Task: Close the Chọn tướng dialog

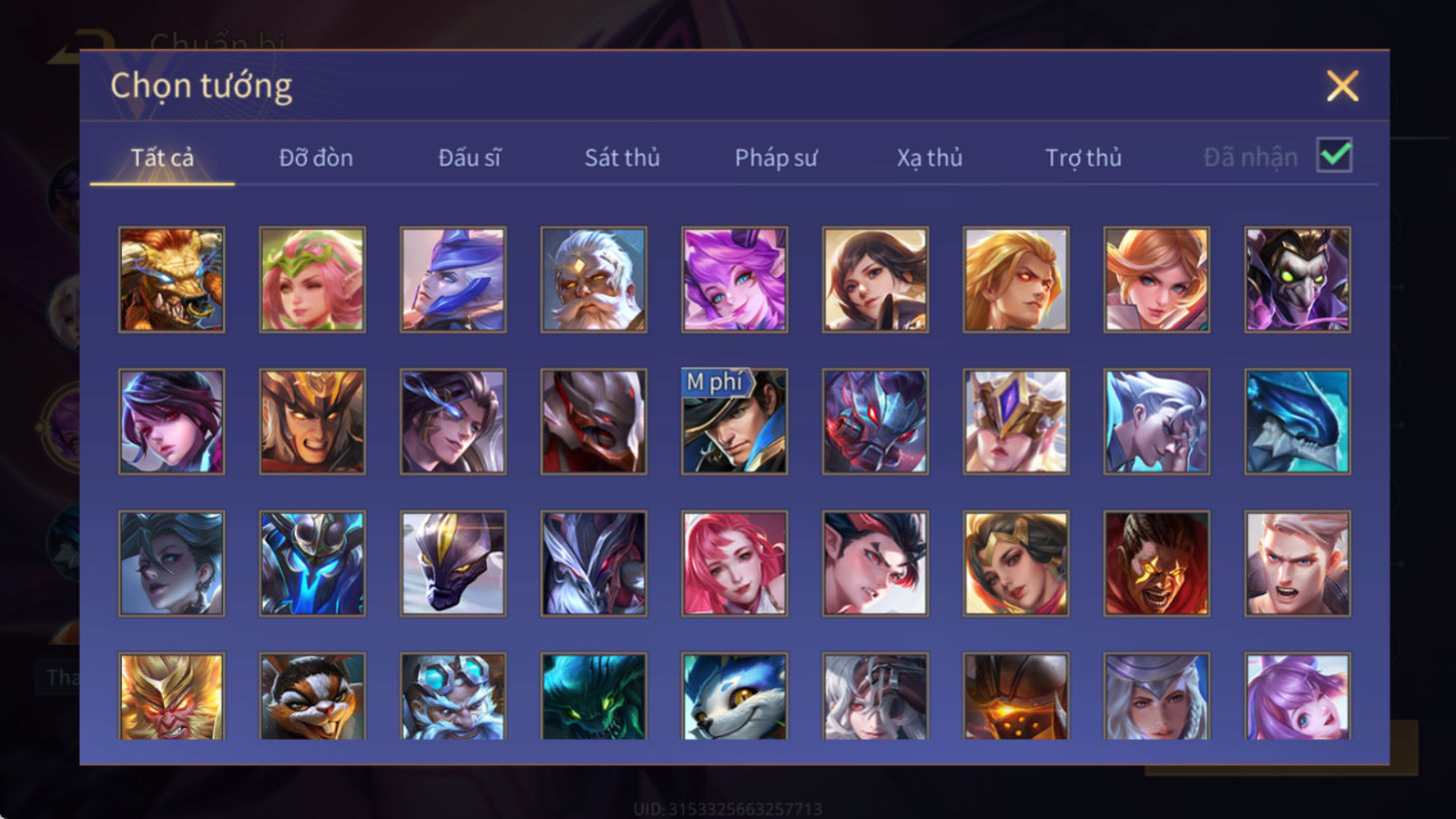Action: click(1342, 86)
